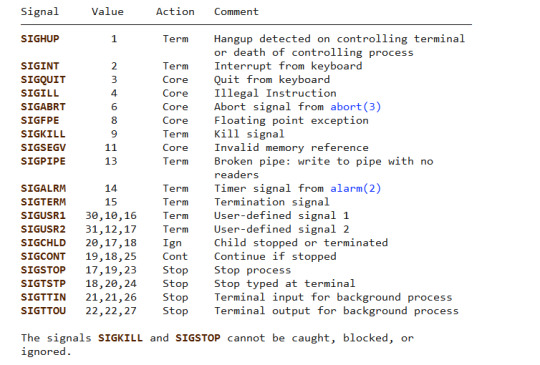Click the SIGCHLD signal name
This screenshot has width=540, height=365.
tap(43, 243)
